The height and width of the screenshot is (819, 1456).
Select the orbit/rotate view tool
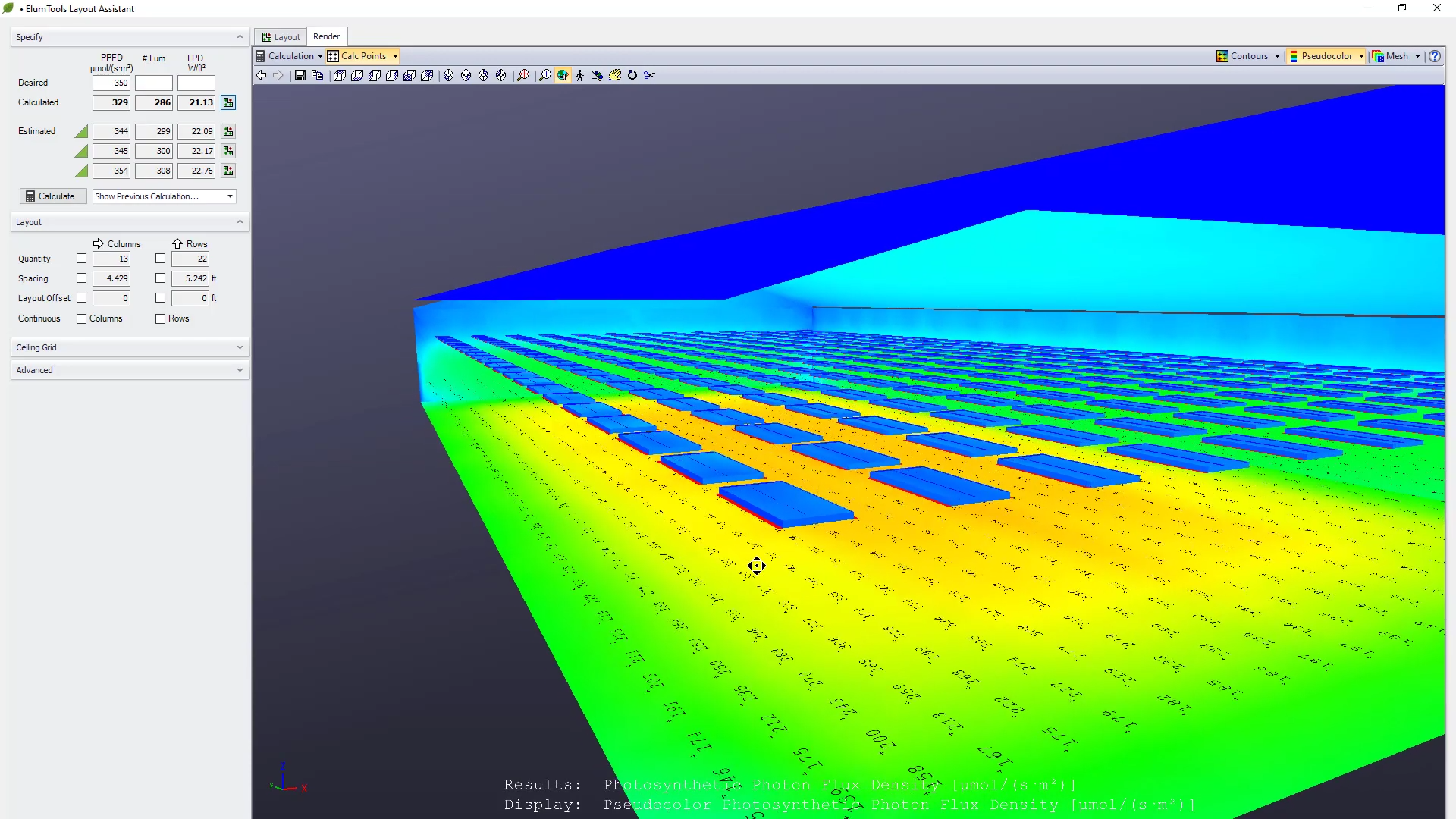point(562,74)
